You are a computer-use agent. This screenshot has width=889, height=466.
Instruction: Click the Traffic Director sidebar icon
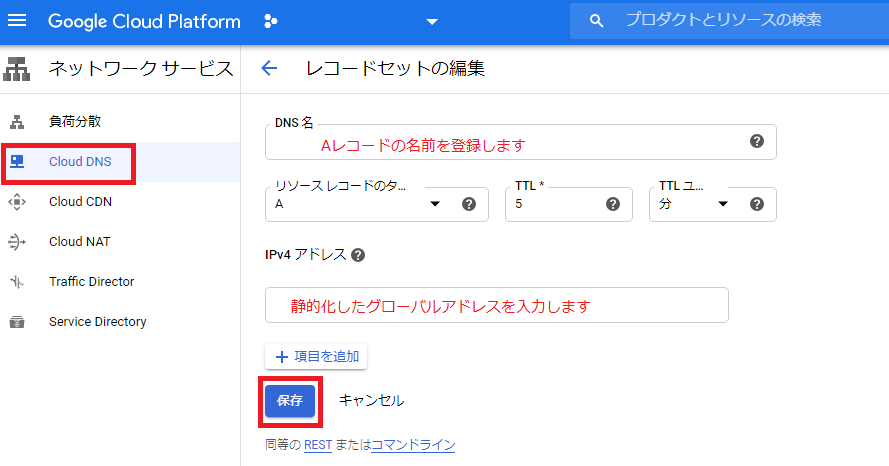pos(17,282)
